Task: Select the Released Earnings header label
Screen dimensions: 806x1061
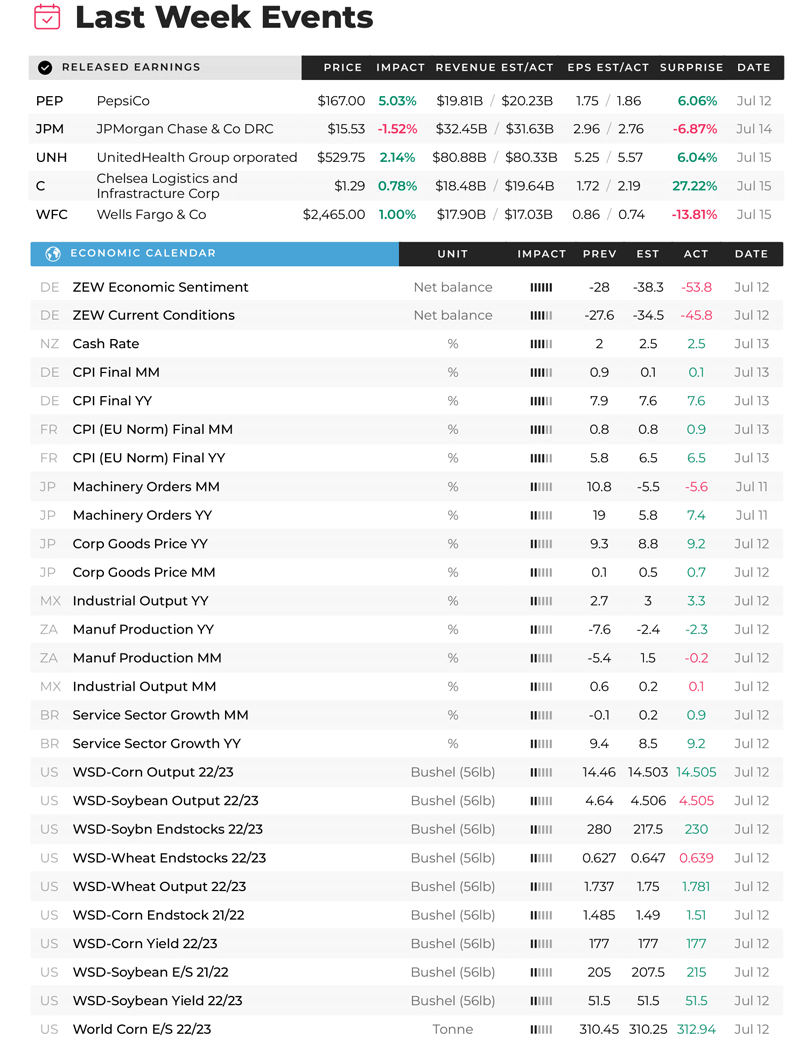Action: point(131,67)
